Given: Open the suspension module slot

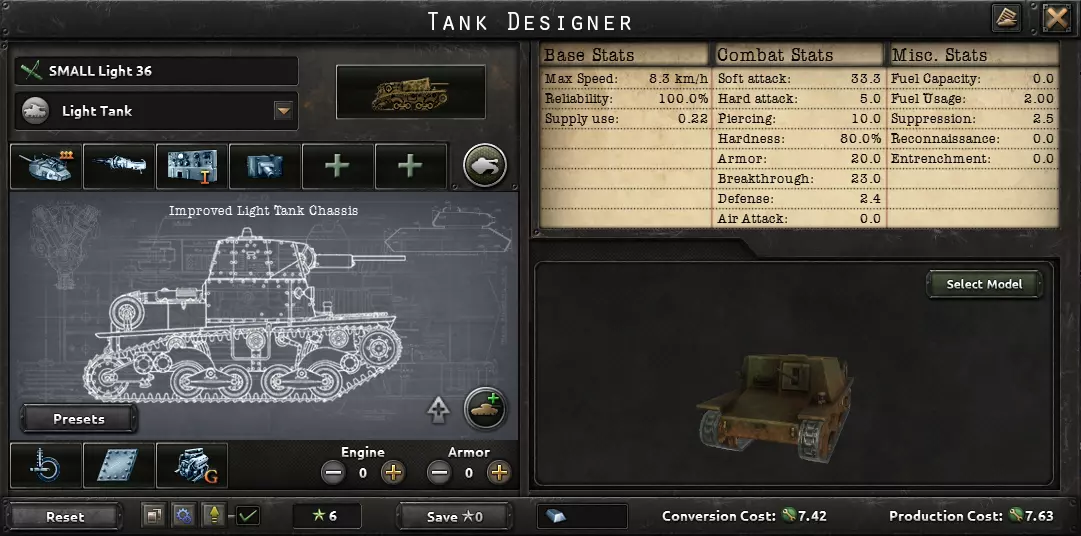Looking at the screenshot, I should 46,466.
